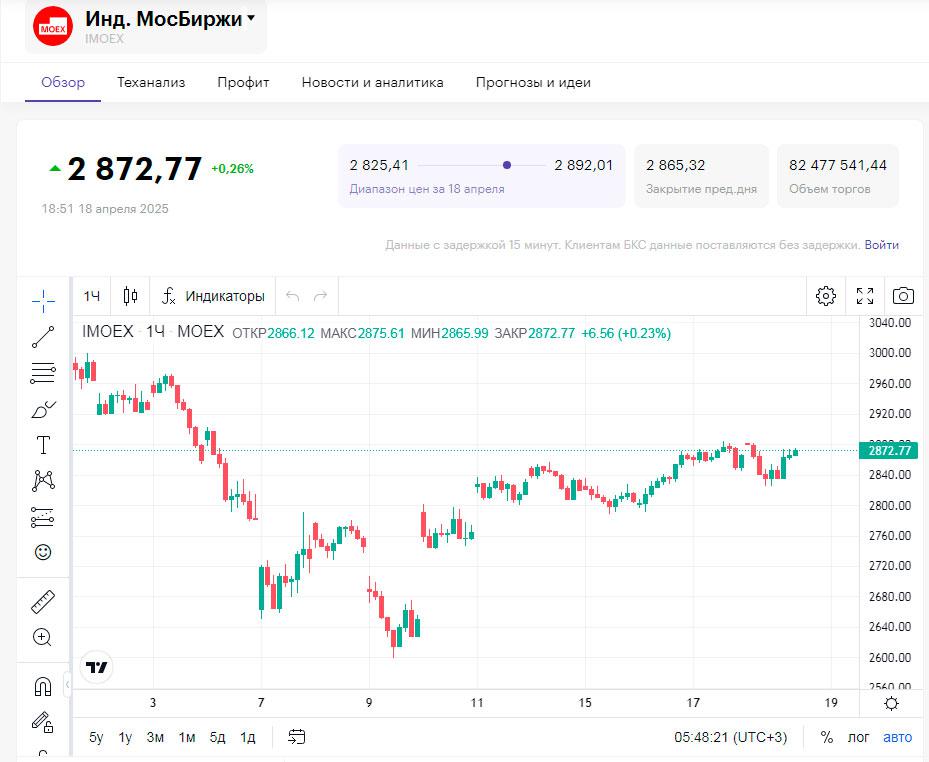Open chart settings gear icon

point(826,296)
